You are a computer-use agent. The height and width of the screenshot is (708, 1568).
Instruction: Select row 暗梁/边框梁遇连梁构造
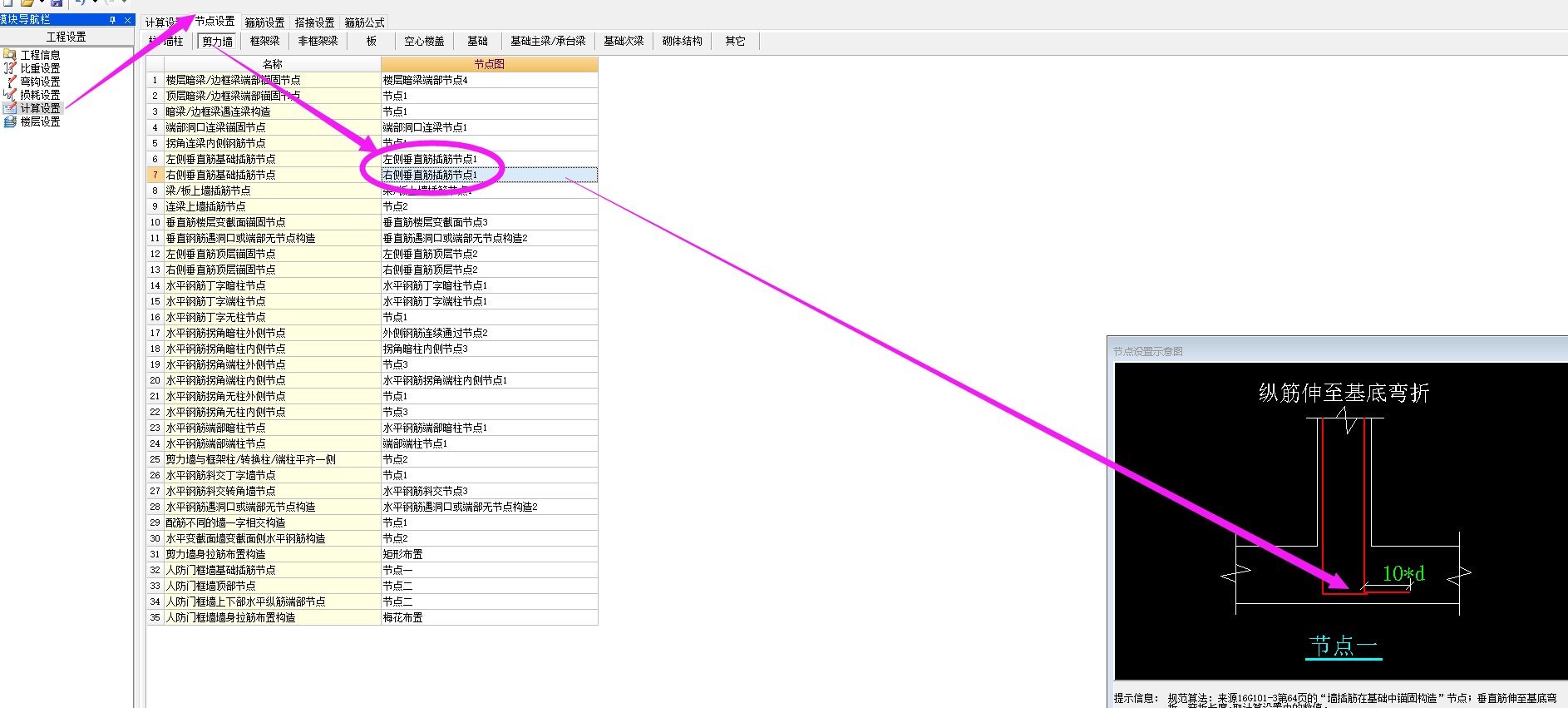(x=272, y=111)
